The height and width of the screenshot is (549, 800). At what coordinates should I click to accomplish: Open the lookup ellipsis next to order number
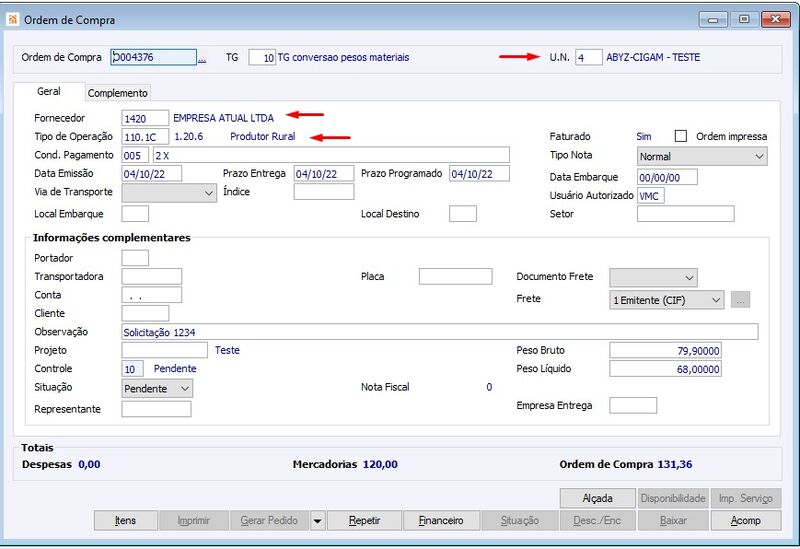(x=202, y=58)
